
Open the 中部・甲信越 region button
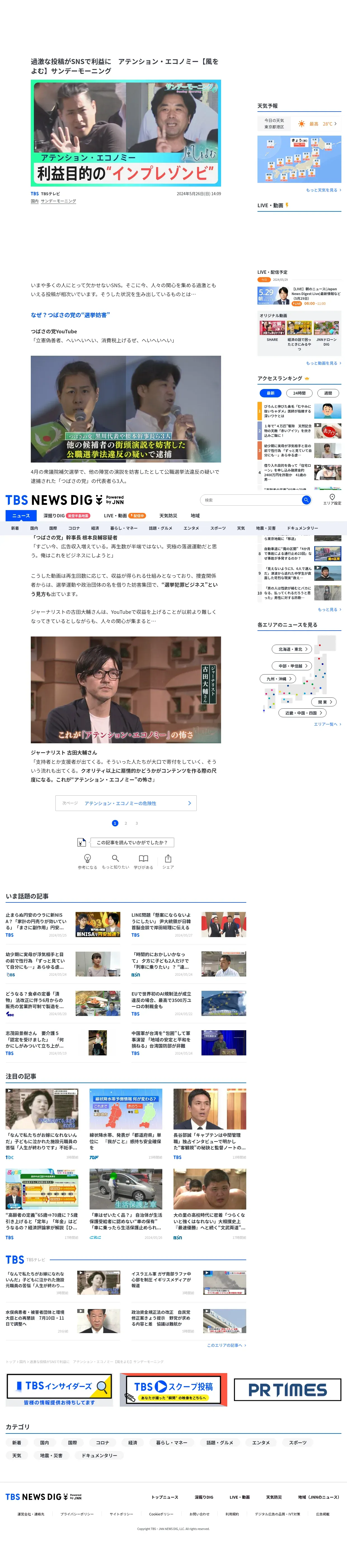[x=292, y=666]
